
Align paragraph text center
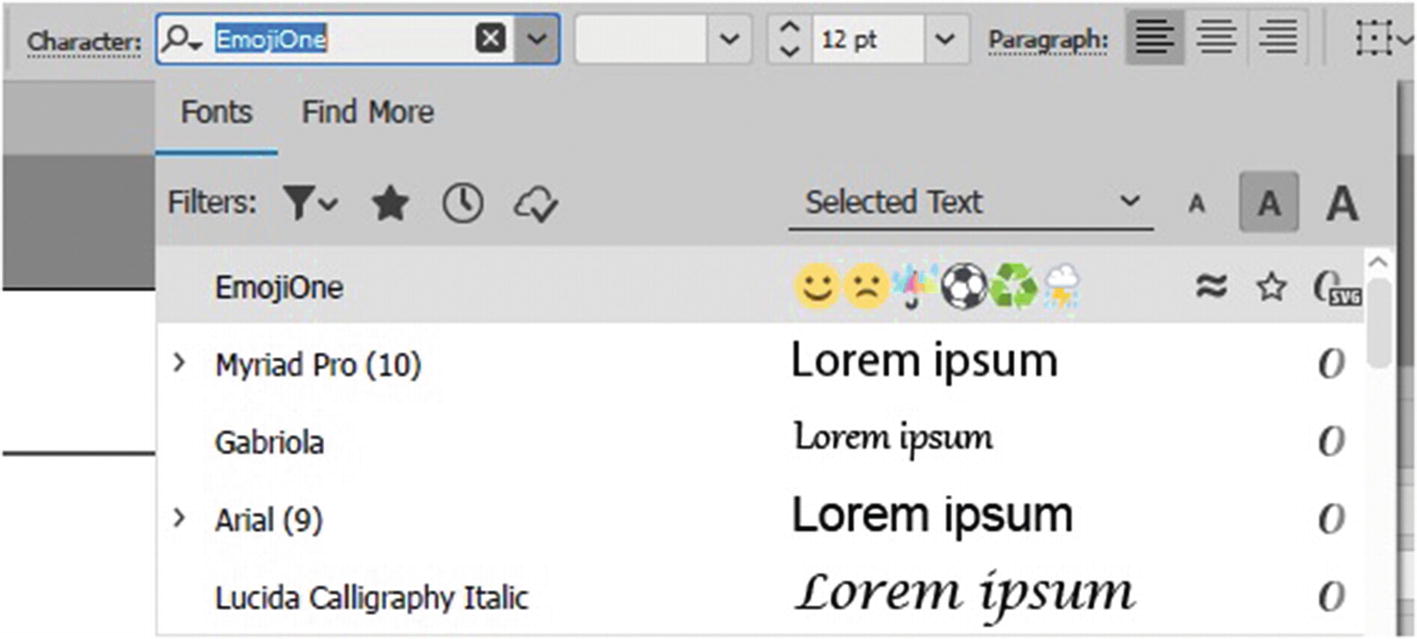[1216, 38]
